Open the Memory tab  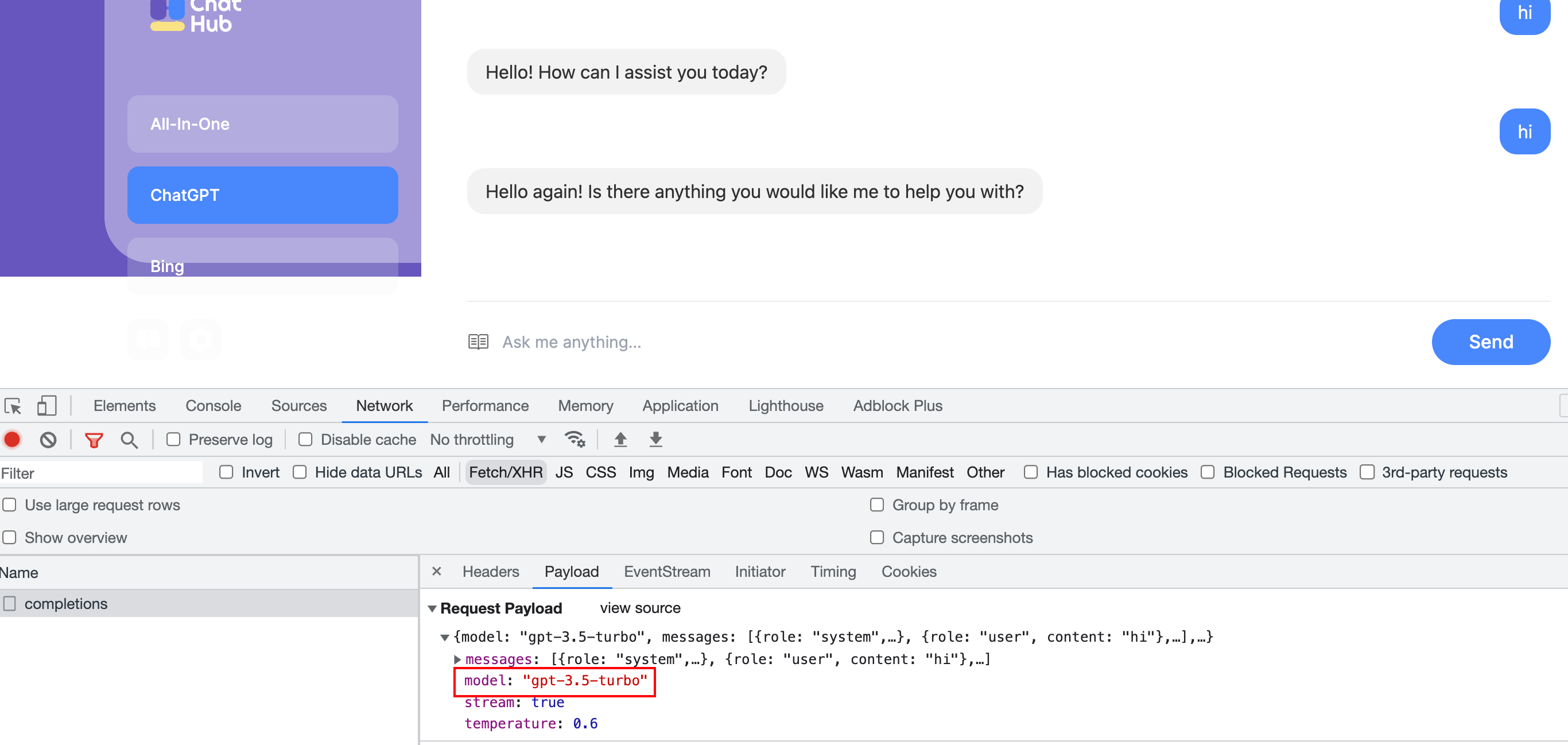pyautogui.click(x=585, y=405)
